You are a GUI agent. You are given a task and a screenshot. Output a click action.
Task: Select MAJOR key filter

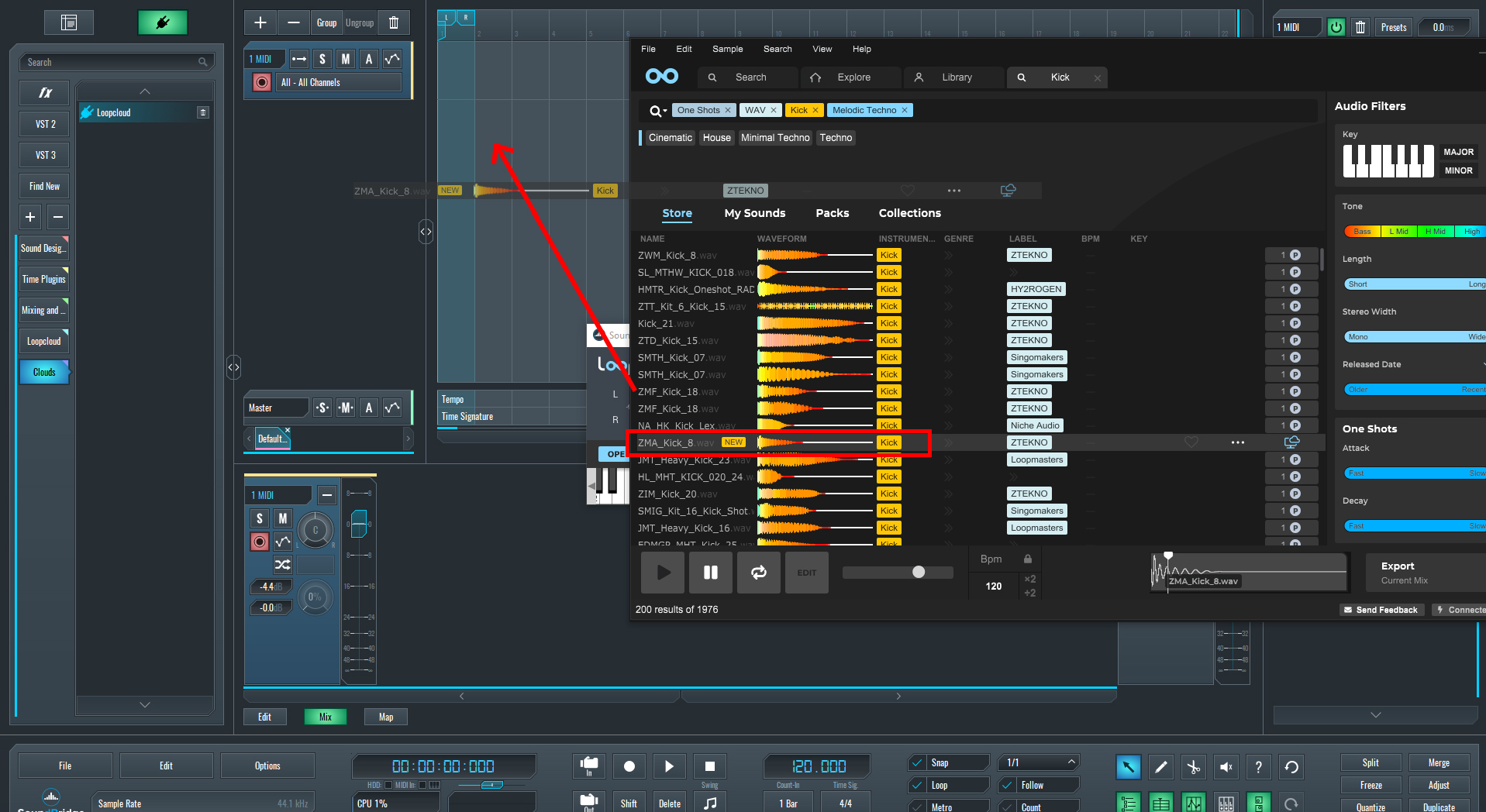(1458, 152)
